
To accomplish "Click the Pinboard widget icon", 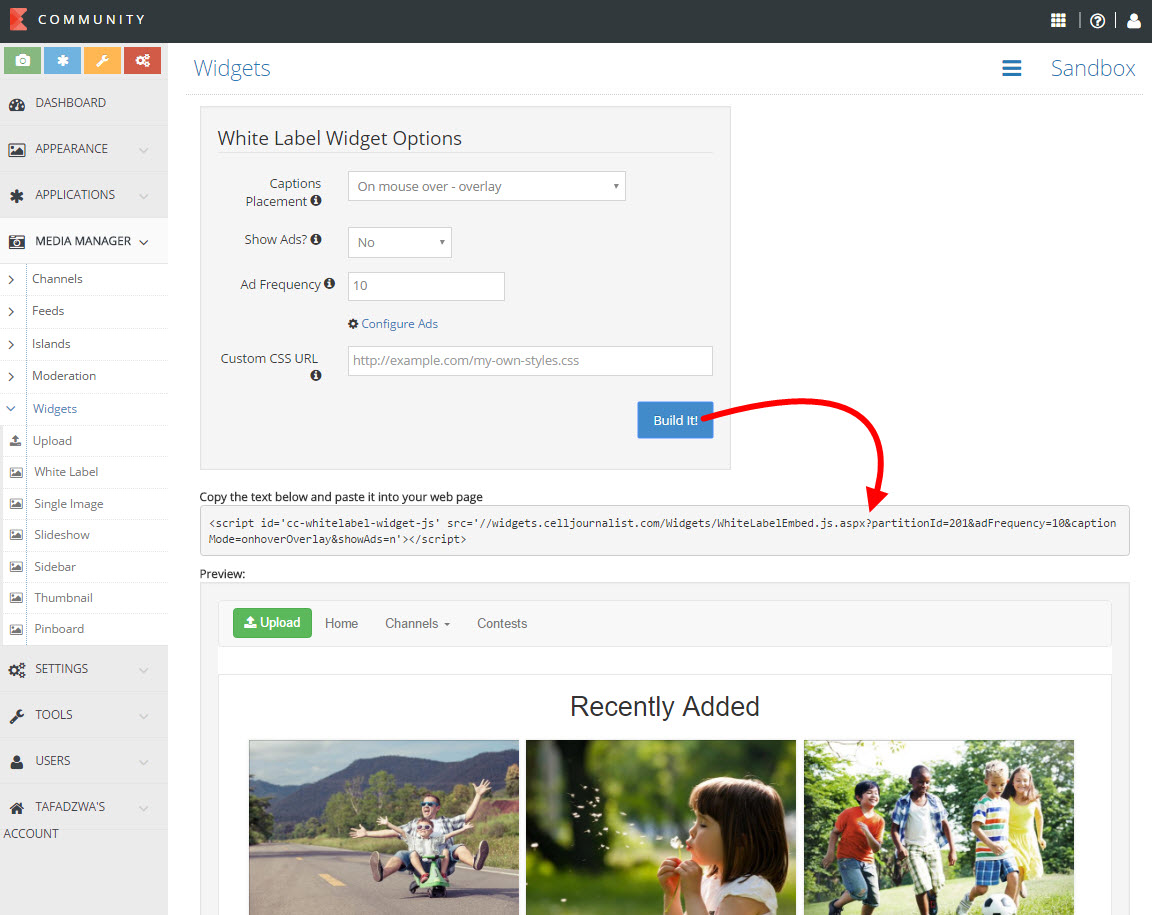I will 16,629.
